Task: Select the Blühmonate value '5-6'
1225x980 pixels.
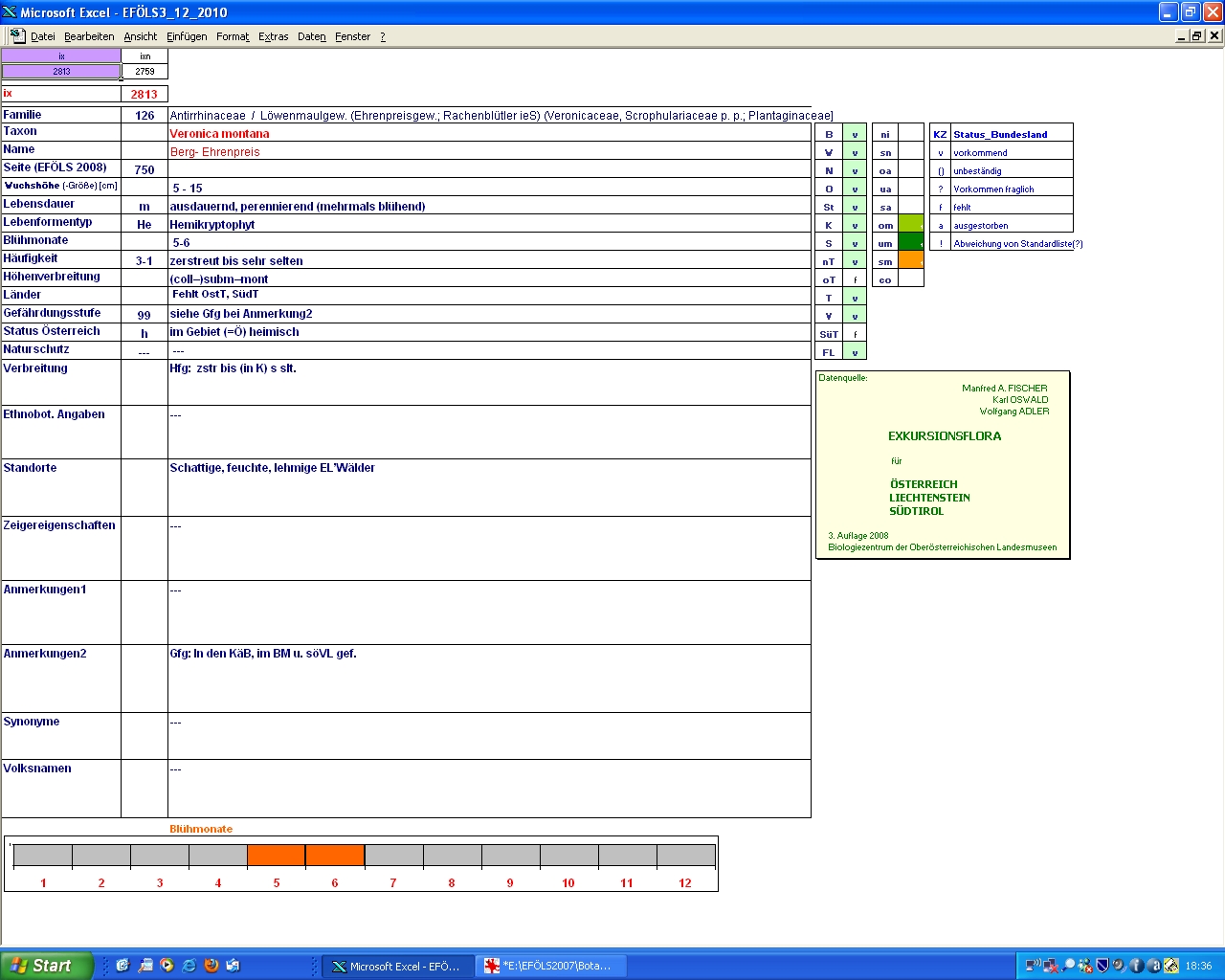Action: pyautogui.click(x=489, y=242)
